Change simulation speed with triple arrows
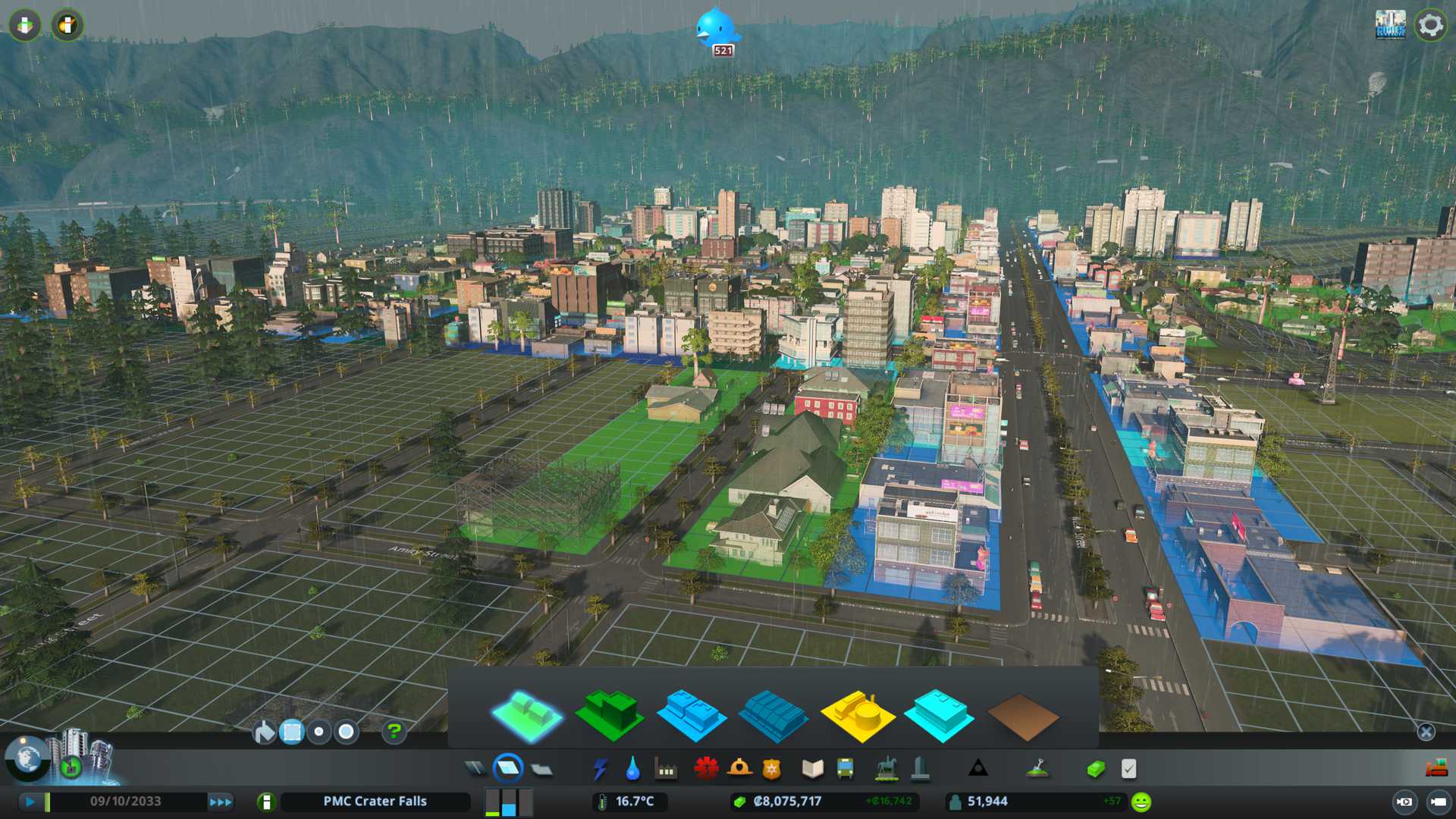Viewport: 1456px width, 819px height. pyautogui.click(x=221, y=802)
